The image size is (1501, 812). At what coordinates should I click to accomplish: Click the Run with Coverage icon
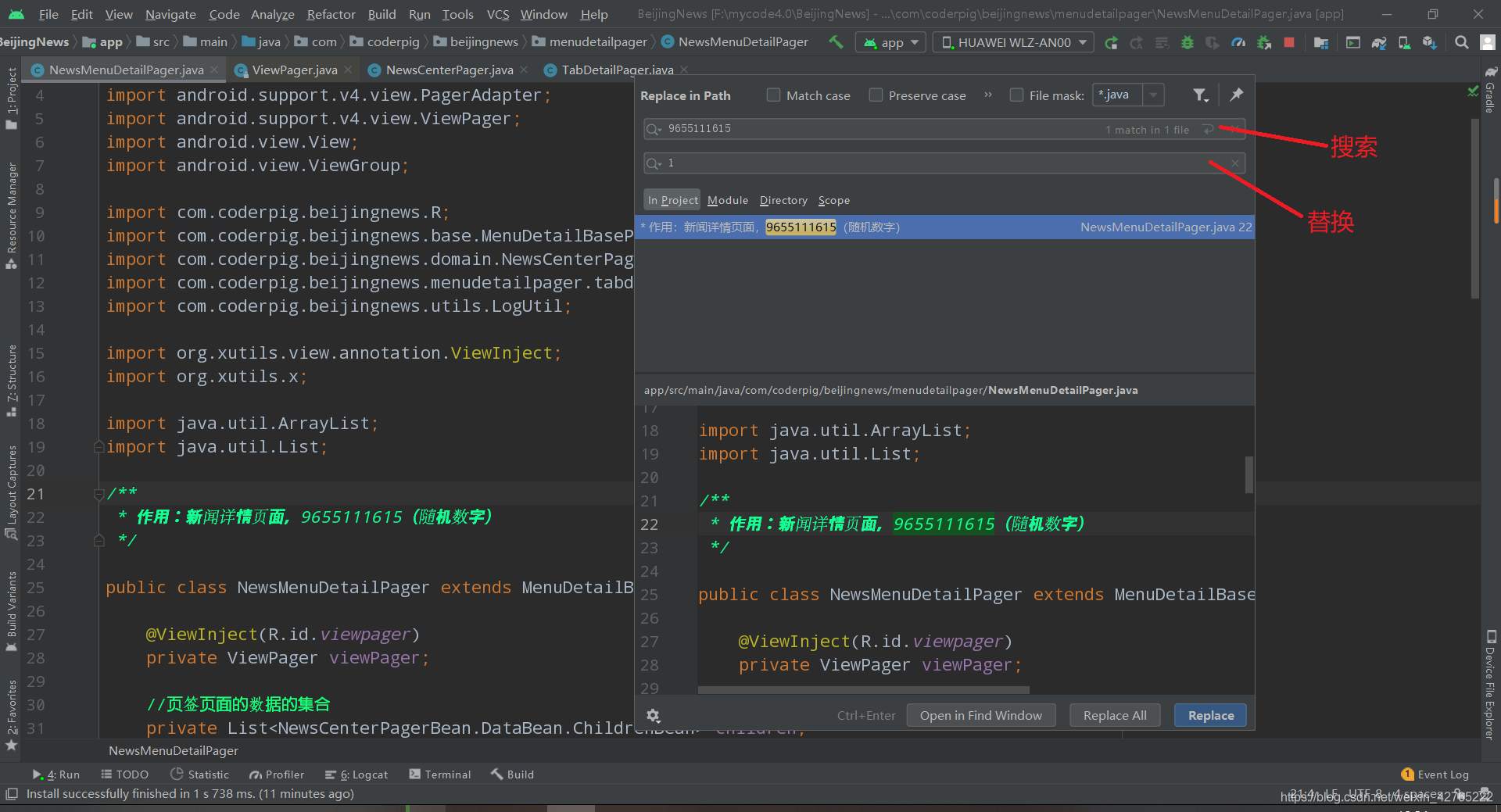click(x=1213, y=42)
